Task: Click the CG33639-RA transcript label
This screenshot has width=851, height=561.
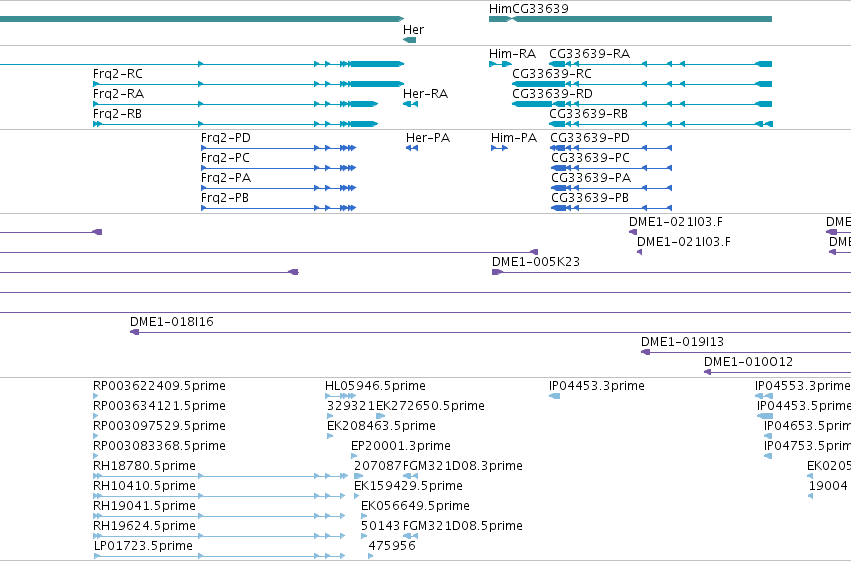Action: [x=589, y=54]
